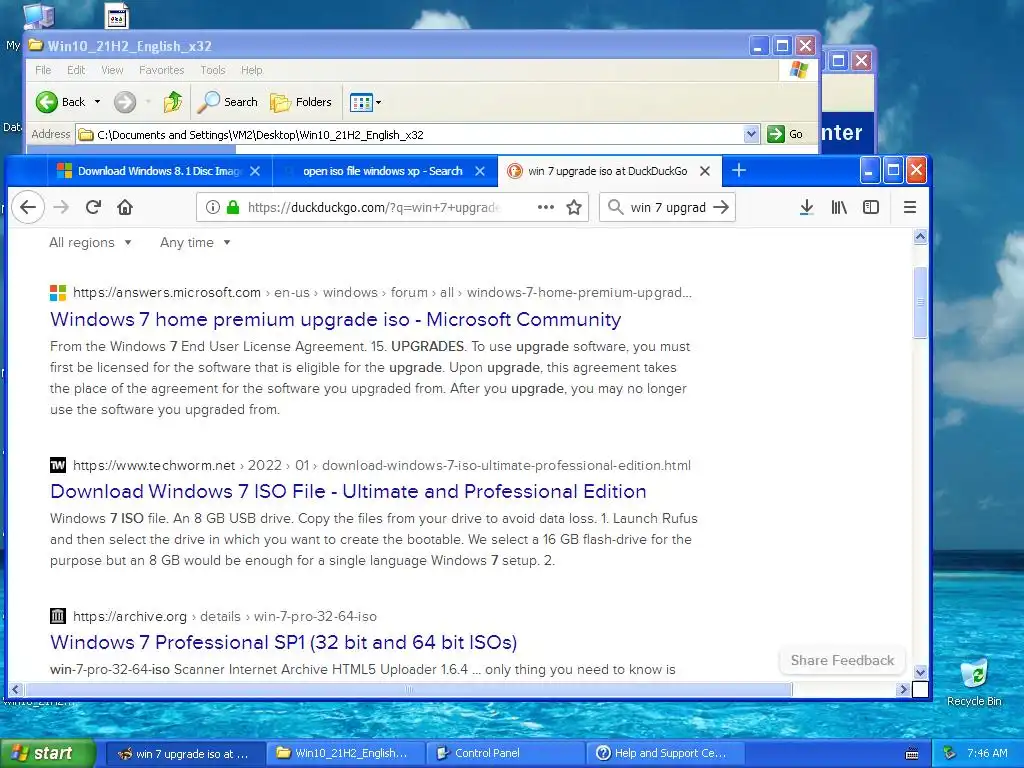Open Tools menu in Explorer
Image resolution: width=1024 pixels, height=768 pixels.
coord(212,70)
